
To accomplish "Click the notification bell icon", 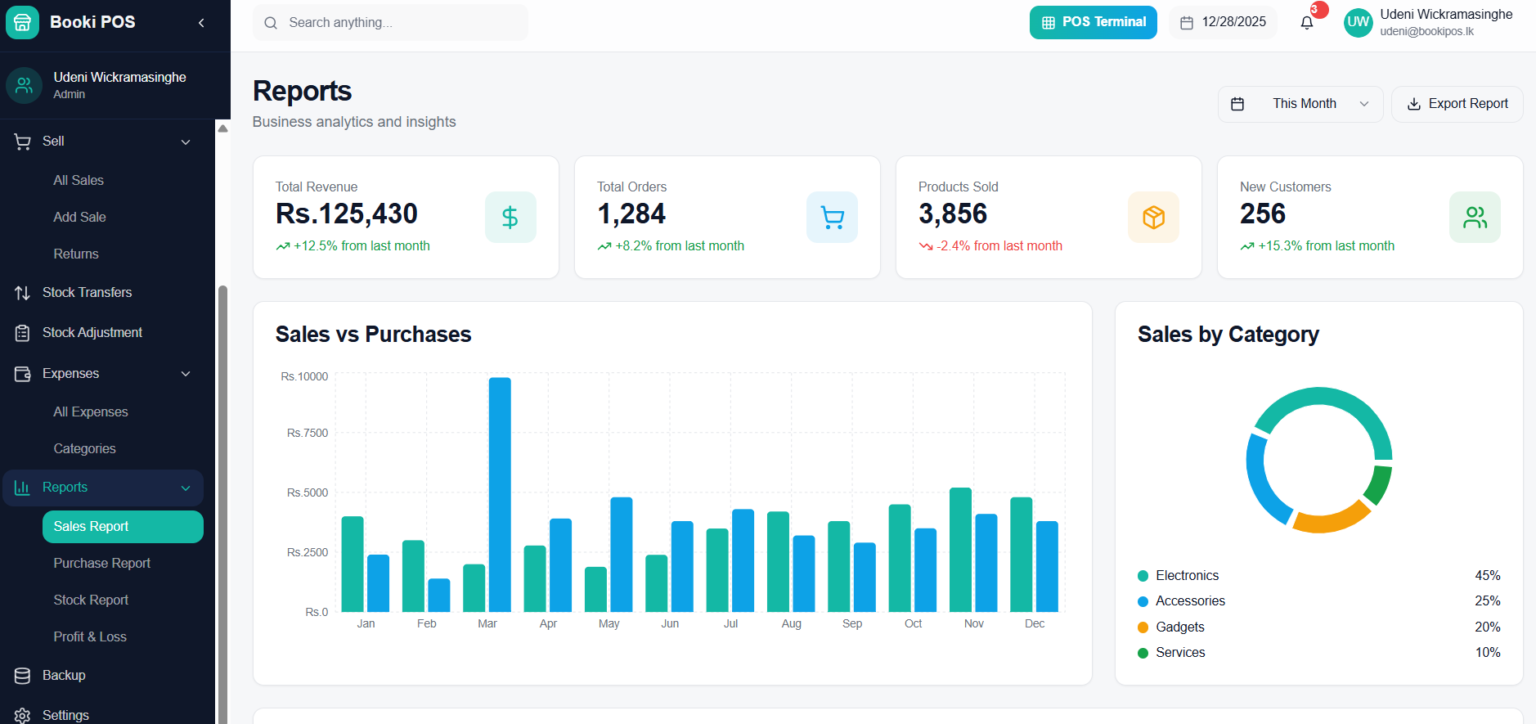I will click(x=1306, y=23).
